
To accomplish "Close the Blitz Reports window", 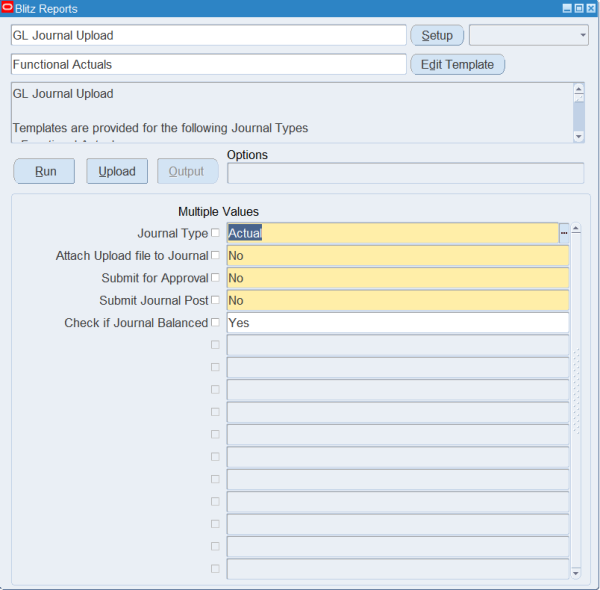I will click(591, 8).
